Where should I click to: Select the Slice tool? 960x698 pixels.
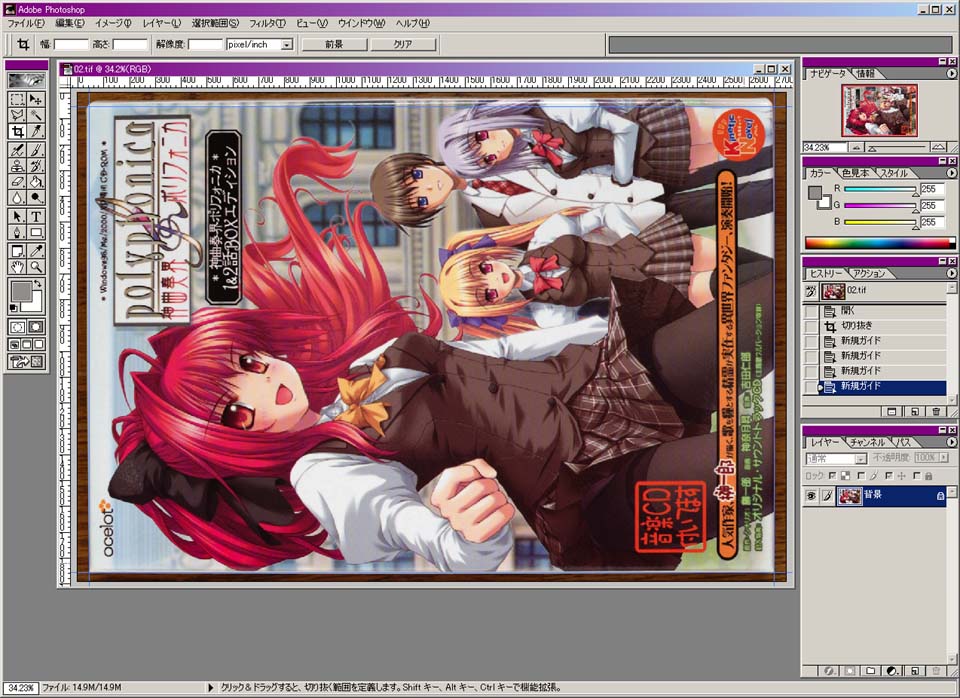pos(36,131)
